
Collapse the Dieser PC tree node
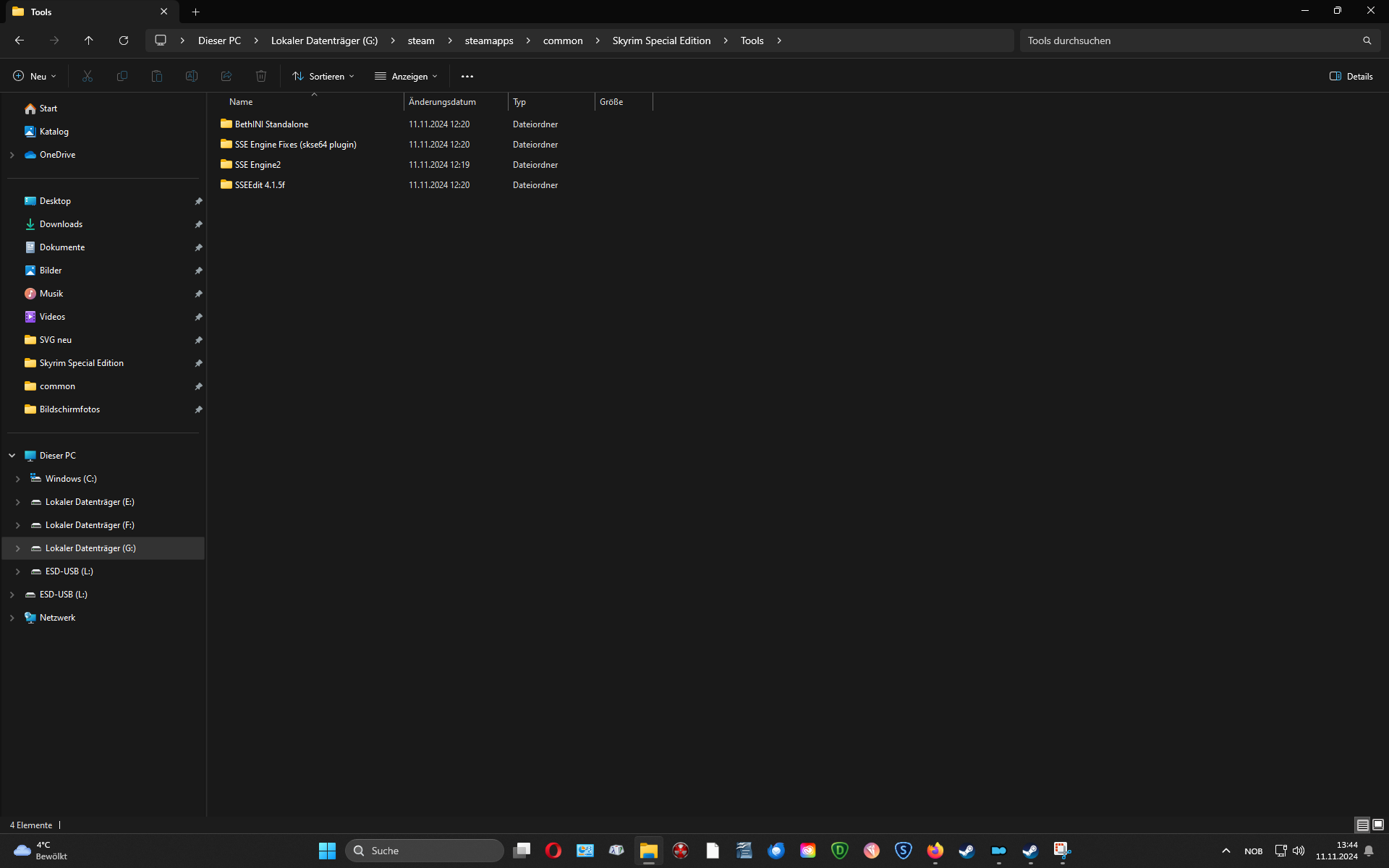coord(12,456)
